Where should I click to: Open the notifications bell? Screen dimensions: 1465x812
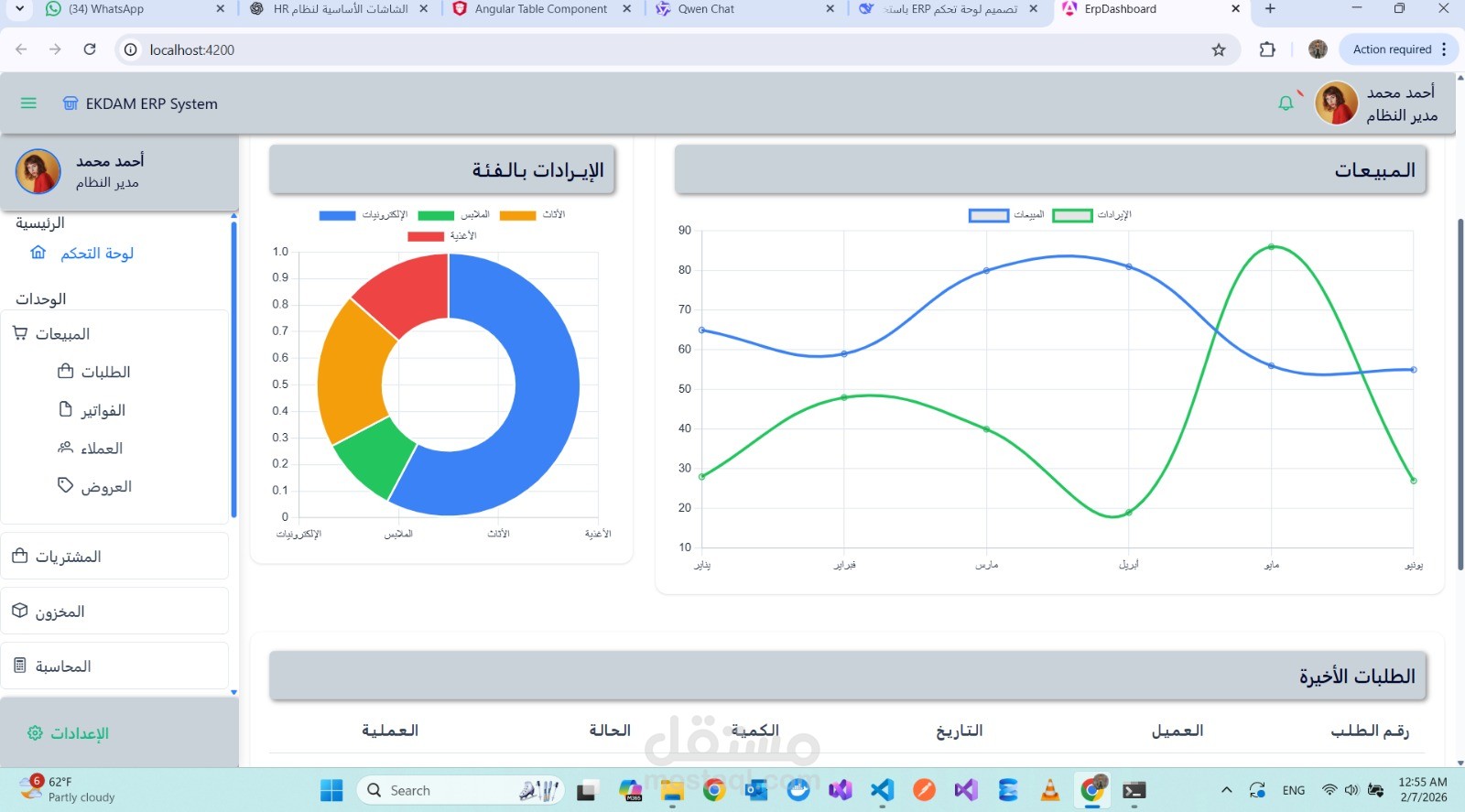[x=1286, y=103]
